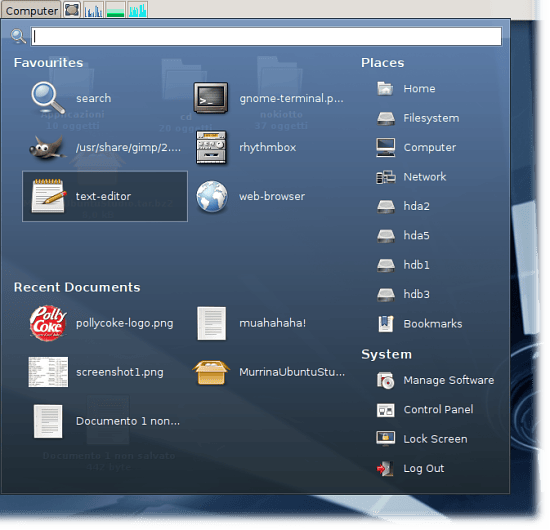
Task: Open screenshot1.png recent file
Action: [48, 372]
